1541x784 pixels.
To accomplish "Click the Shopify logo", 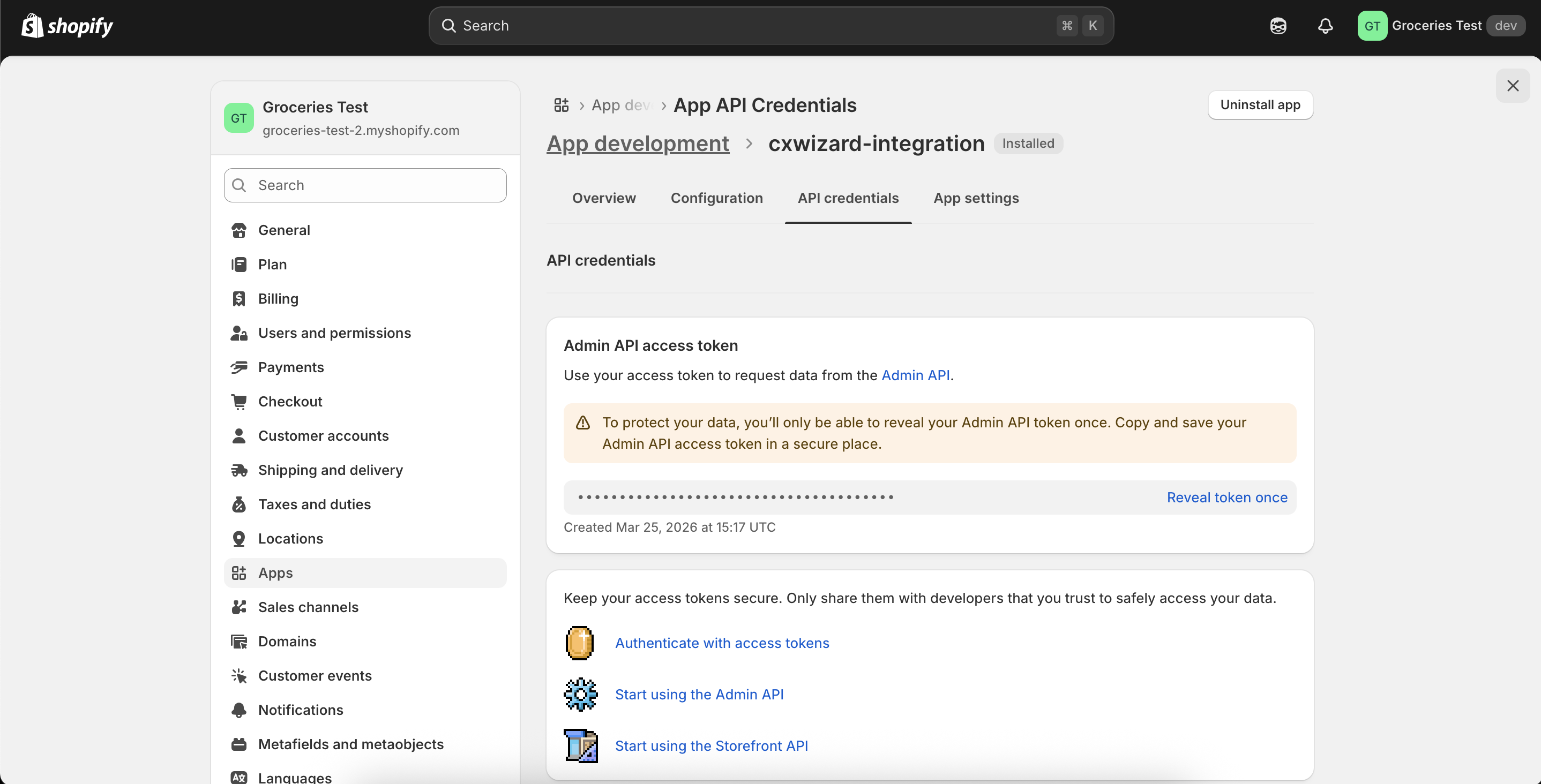I will tap(66, 25).
